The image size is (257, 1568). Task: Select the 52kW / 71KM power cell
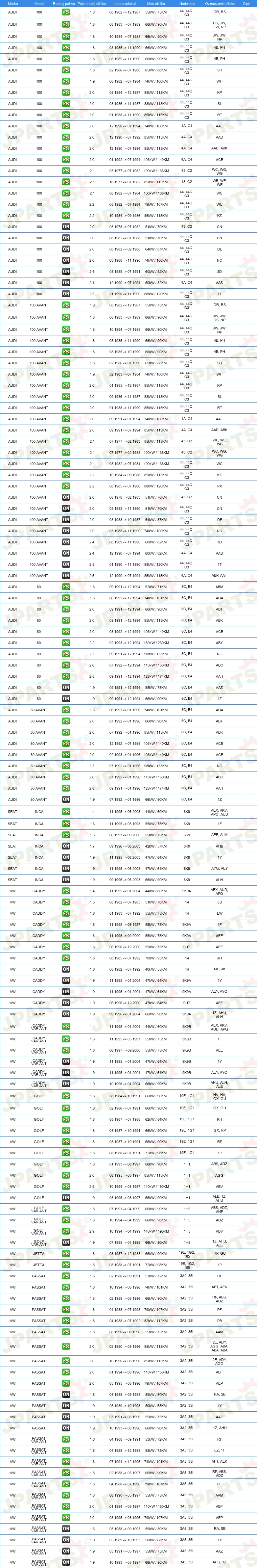tap(156, 587)
